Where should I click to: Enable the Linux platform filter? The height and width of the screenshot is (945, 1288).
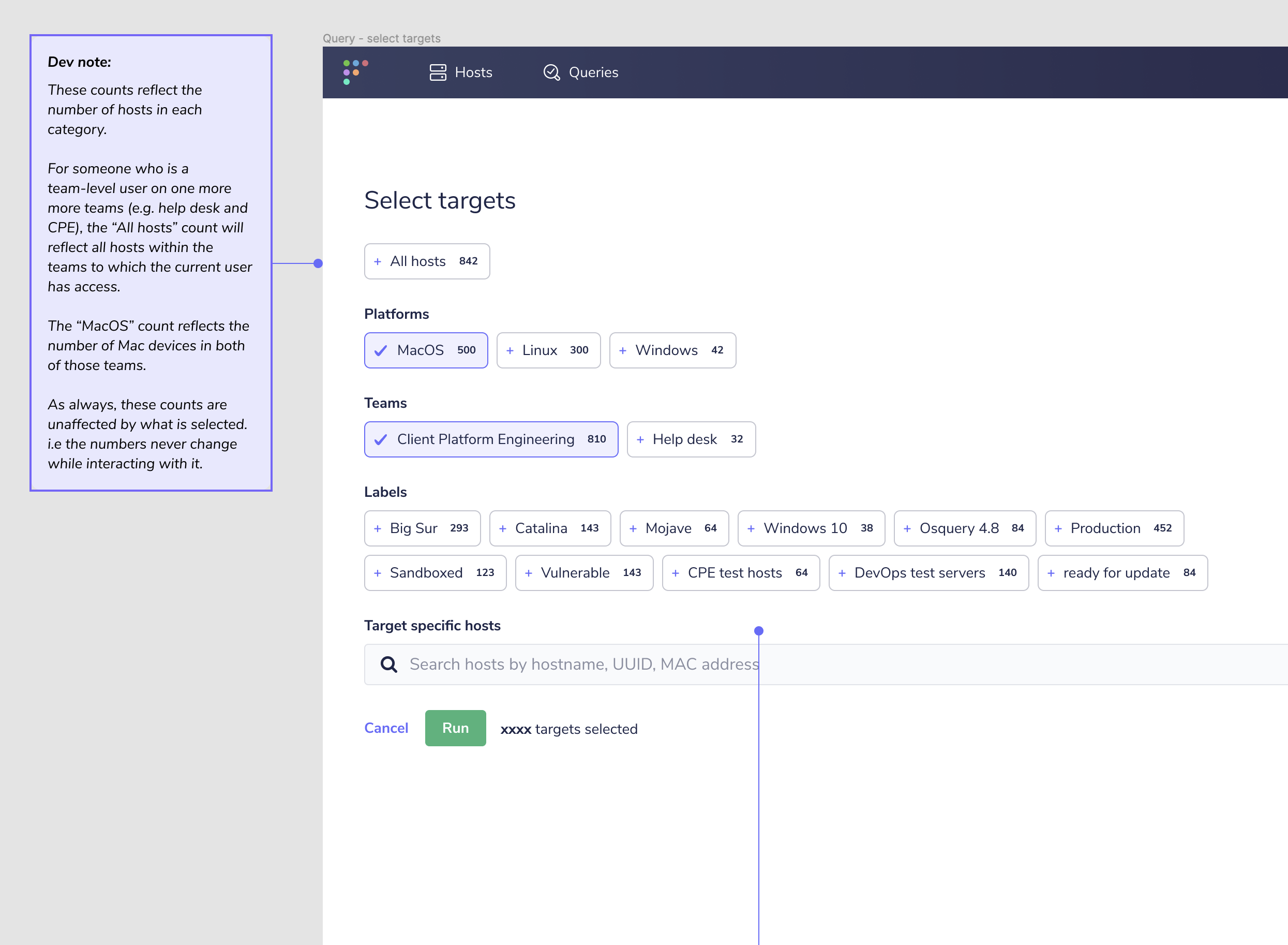(x=548, y=350)
